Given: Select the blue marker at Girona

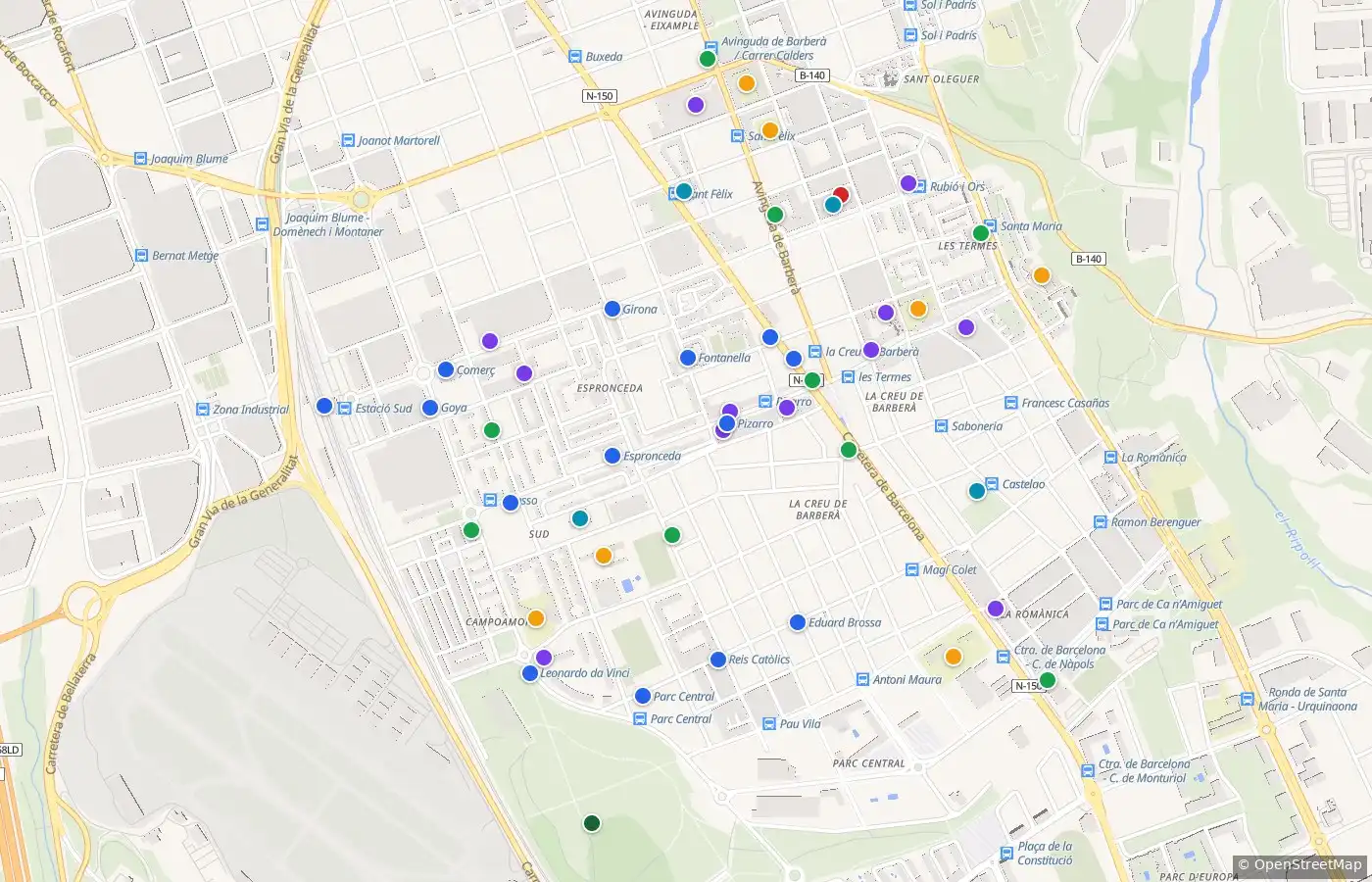Looking at the screenshot, I should point(612,309).
